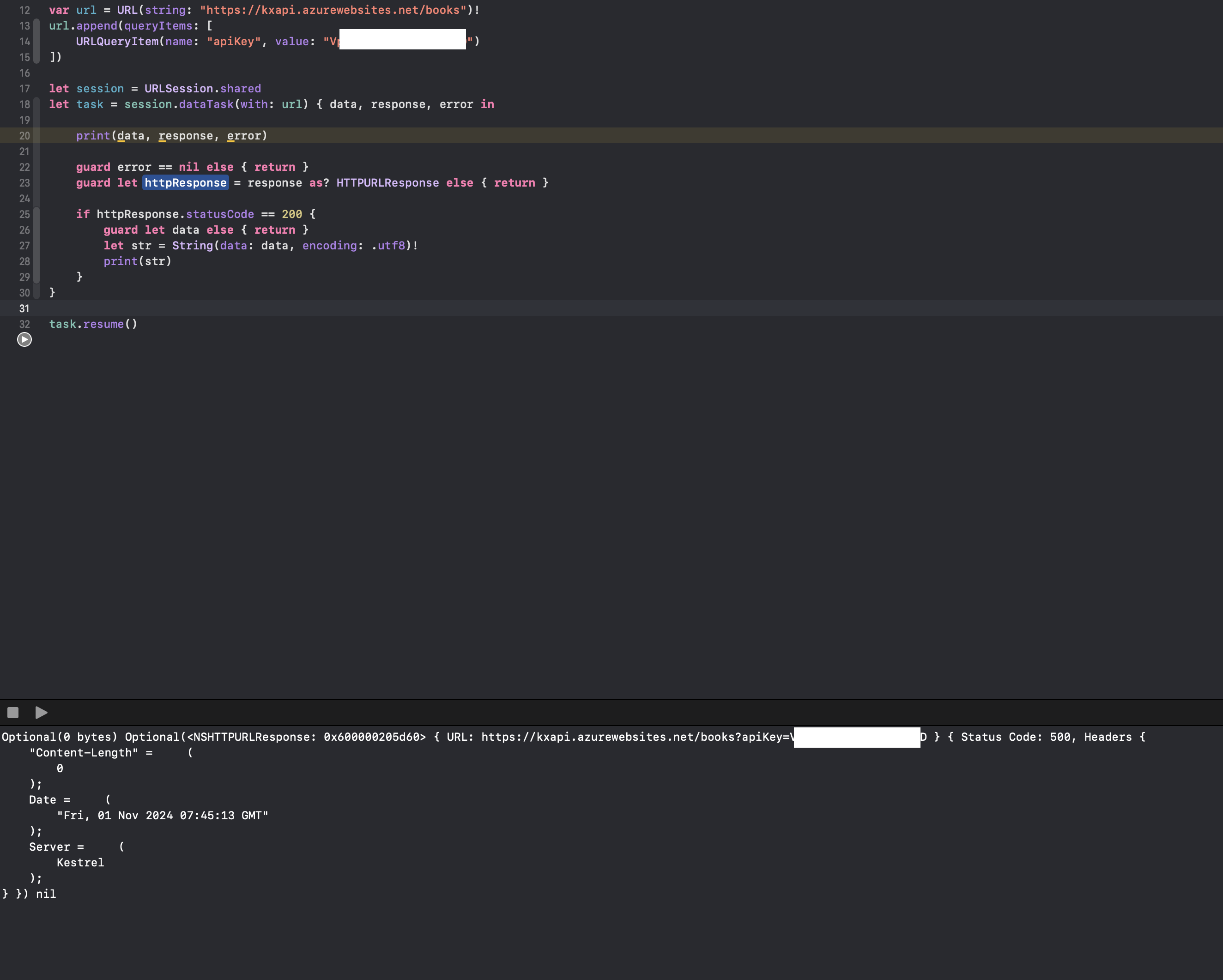
Task: Click the "apiKey" string on line 14
Action: (234, 42)
